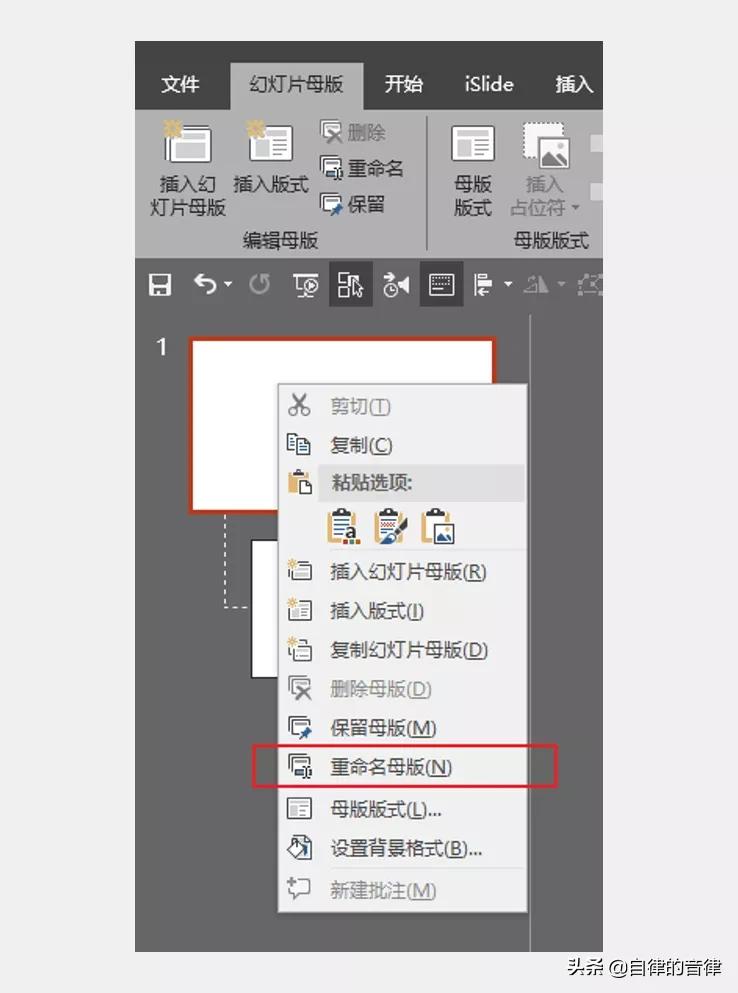This screenshot has height=993, width=738.
Task: Click the greyed 删除母版(D) entry
Action: pos(402,688)
